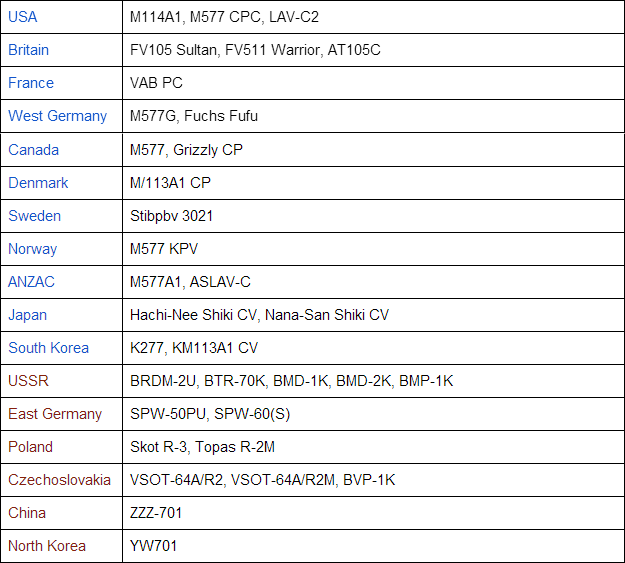Image resolution: width=625 pixels, height=563 pixels.
Task: Select 'VSOT-64A/R2, VSOT-64A/R2M, BVP-1K' cell
Action: [373, 480]
